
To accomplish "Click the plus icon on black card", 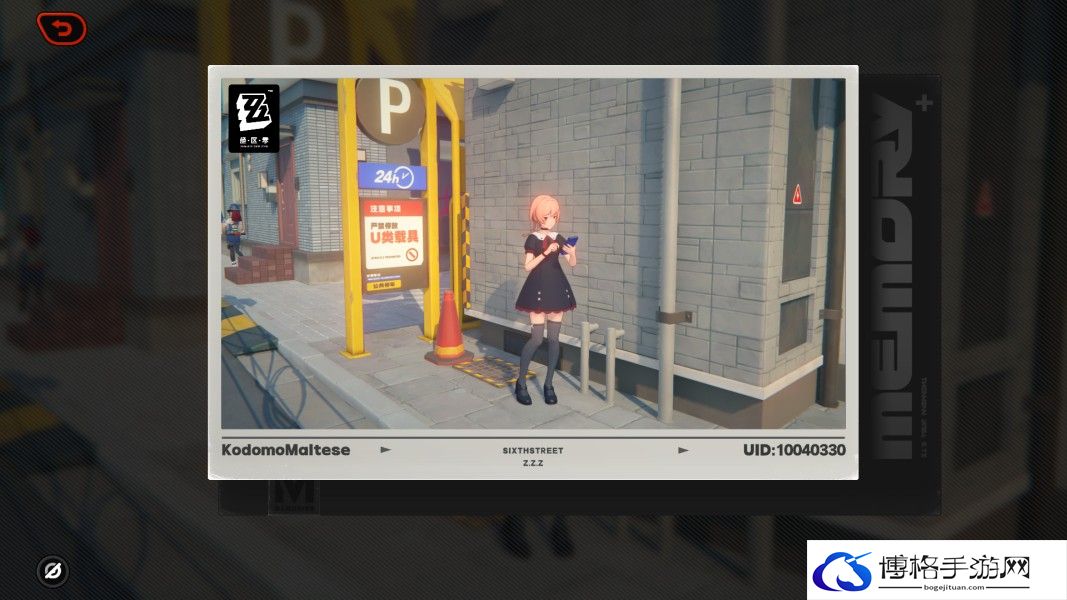I will point(923,103).
